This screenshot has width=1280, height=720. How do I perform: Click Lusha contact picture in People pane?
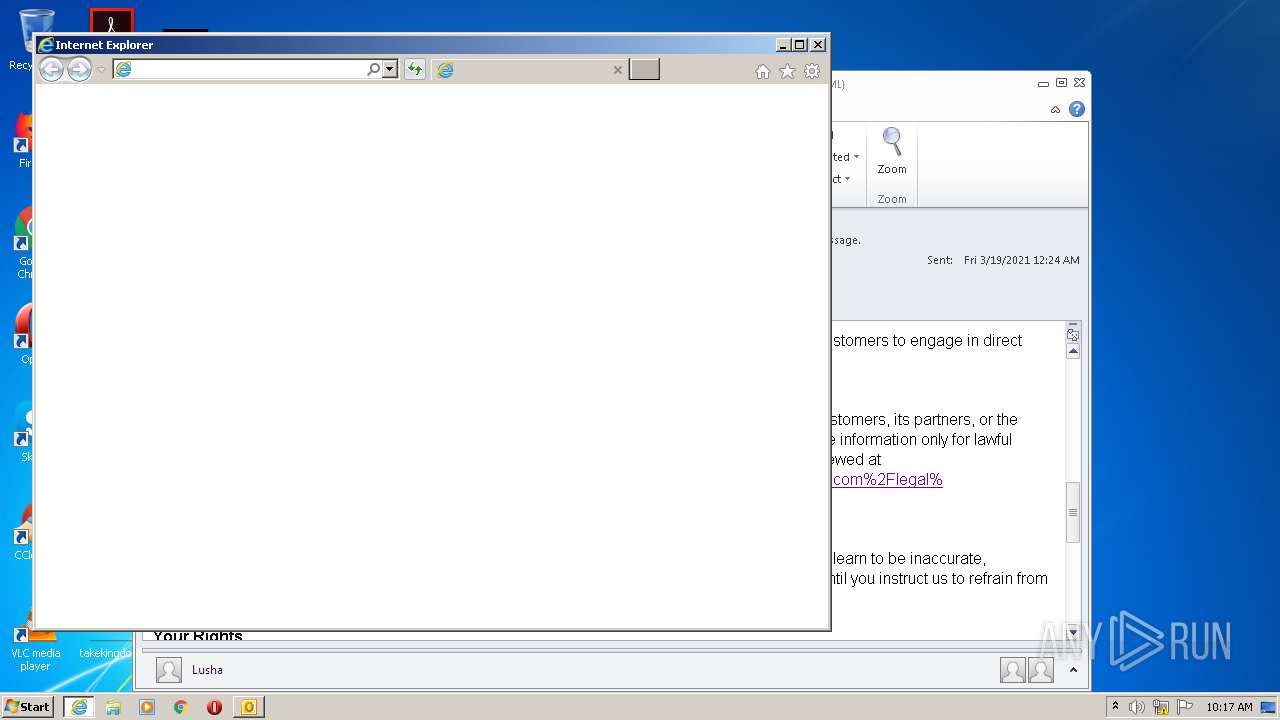point(169,670)
